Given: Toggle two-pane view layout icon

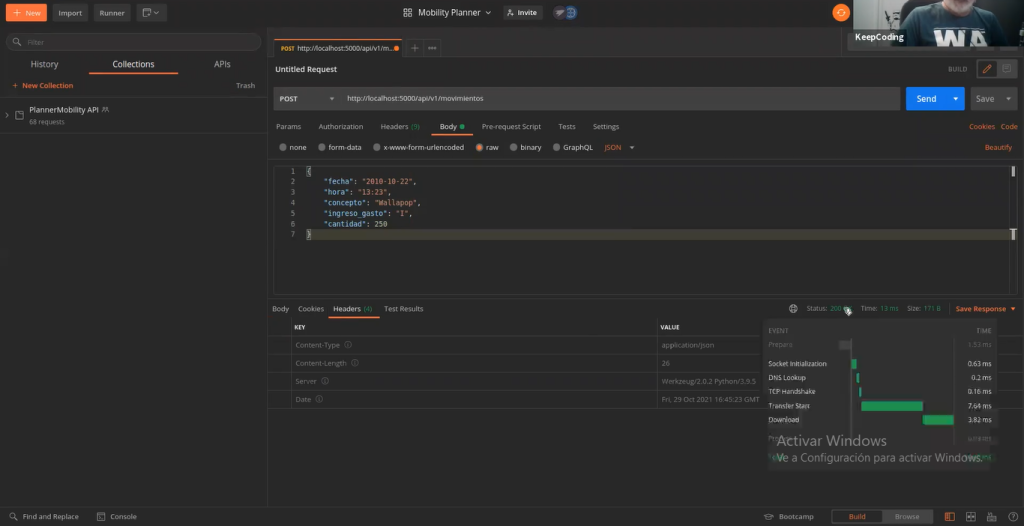Looking at the screenshot, I should [x=950, y=516].
